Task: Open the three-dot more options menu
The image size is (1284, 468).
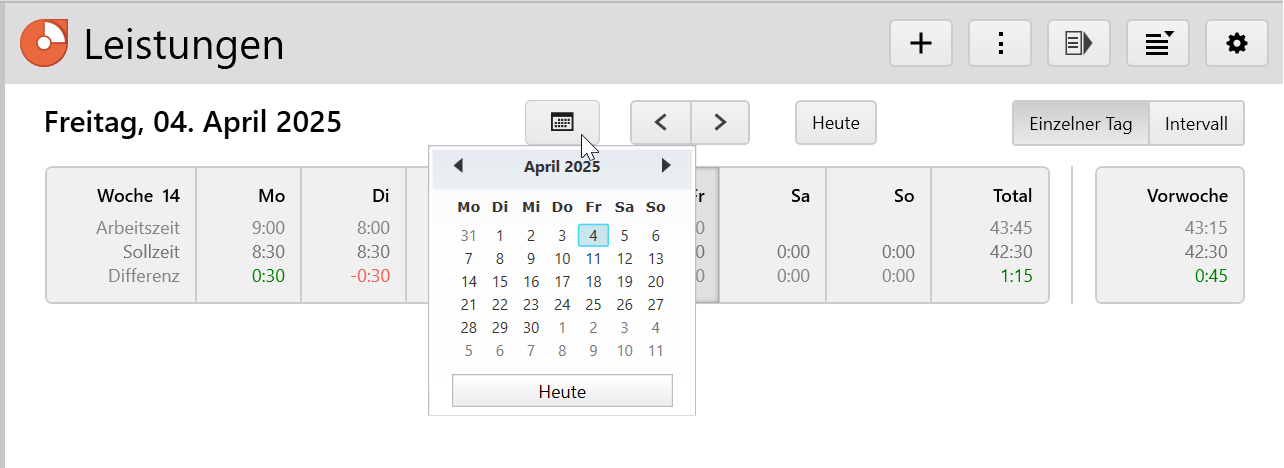Action: tap(999, 43)
